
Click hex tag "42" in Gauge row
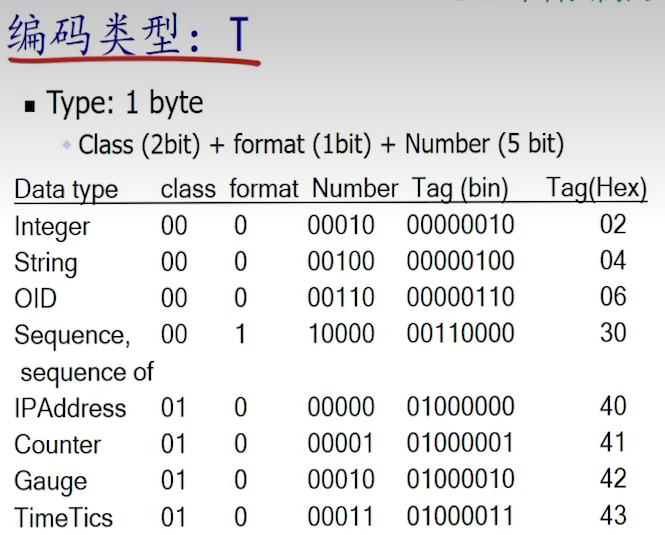click(613, 479)
